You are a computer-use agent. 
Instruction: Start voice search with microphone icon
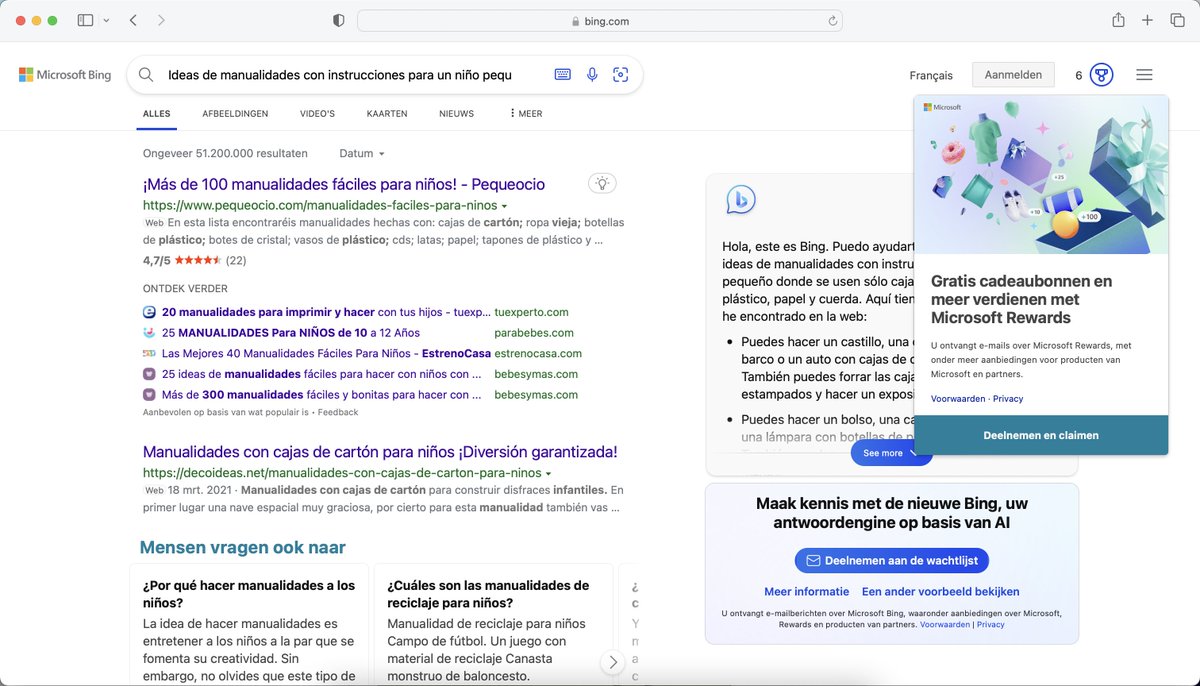[592, 75]
